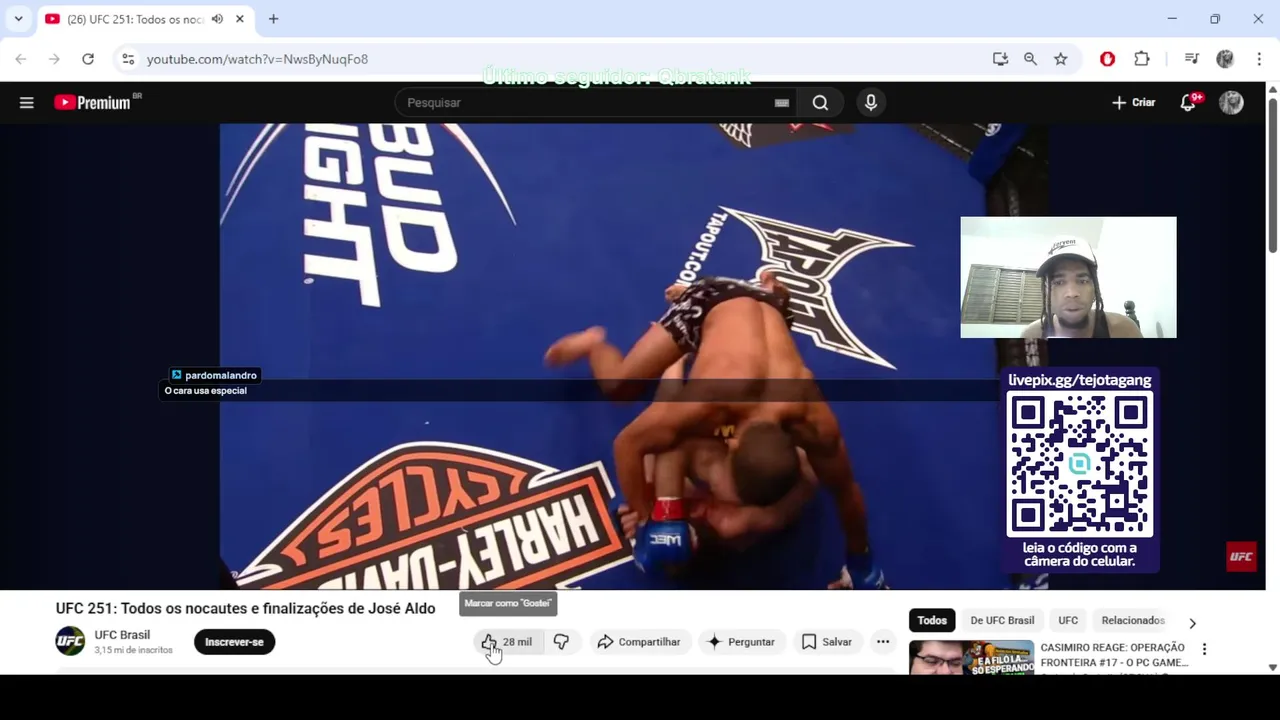Open Casimiro Reage Operação Fronteira video title
The height and width of the screenshot is (720, 1280).
(1113, 655)
